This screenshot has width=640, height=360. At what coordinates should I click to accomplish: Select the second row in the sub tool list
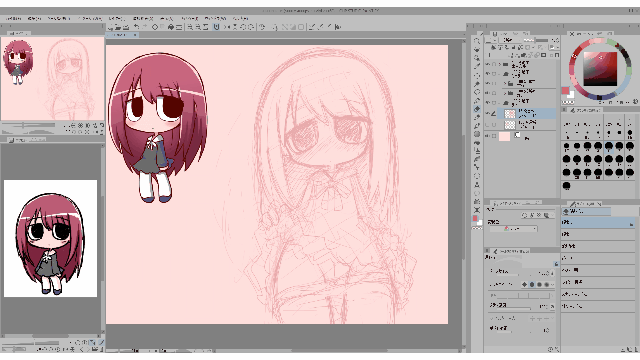point(598,234)
